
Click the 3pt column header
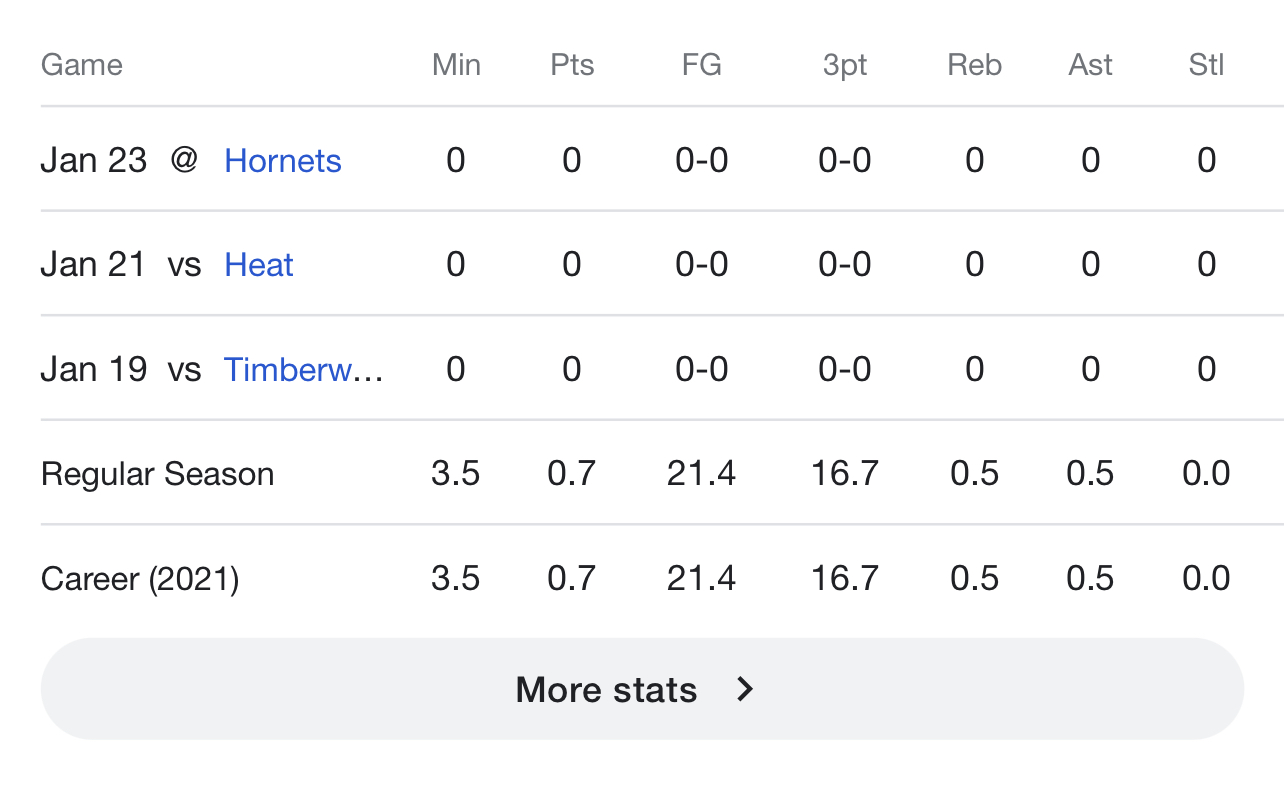click(845, 65)
